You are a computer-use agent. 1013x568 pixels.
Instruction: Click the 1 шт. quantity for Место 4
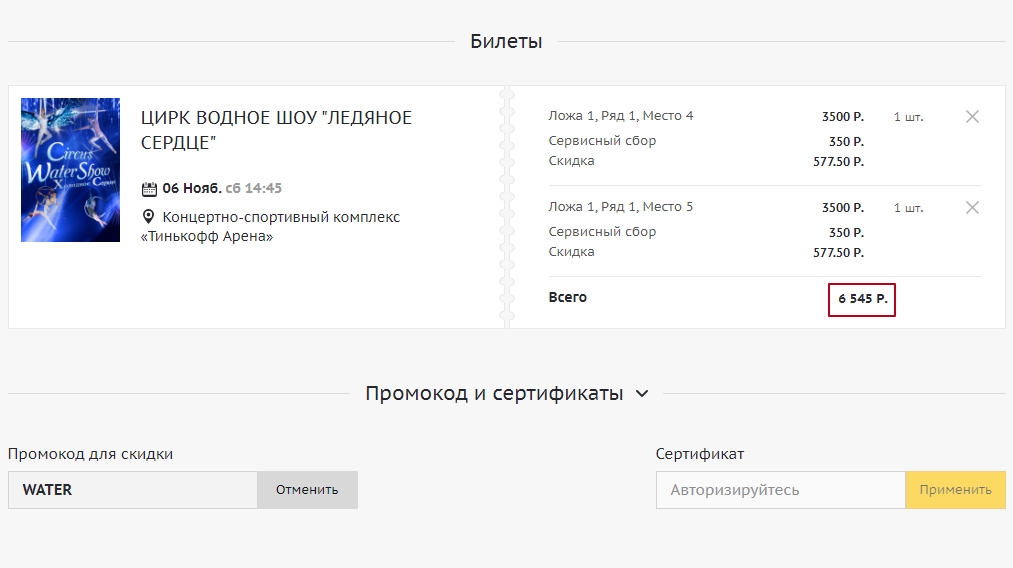click(908, 117)
